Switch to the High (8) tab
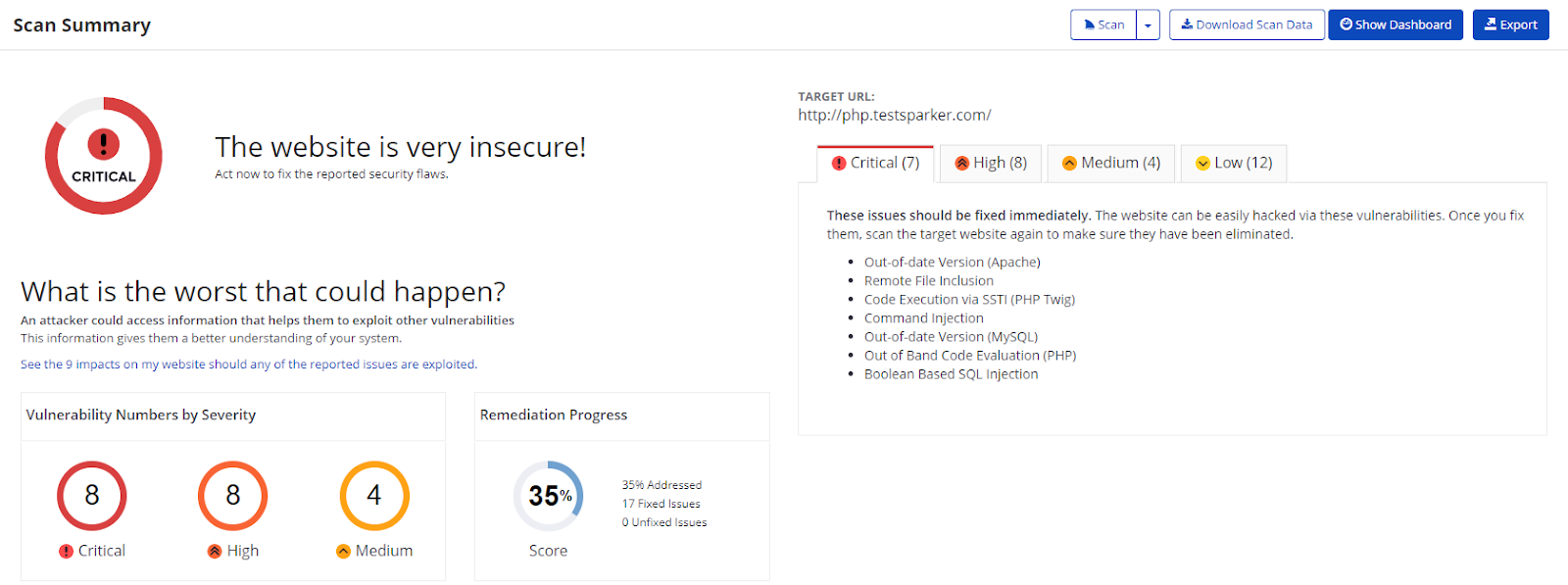The image size is (1568, 585). [x=991, y=164]
